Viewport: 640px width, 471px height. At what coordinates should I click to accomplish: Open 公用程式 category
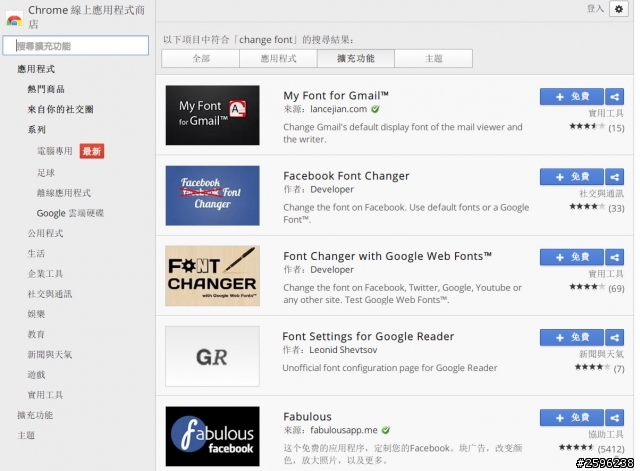(45, 233)
